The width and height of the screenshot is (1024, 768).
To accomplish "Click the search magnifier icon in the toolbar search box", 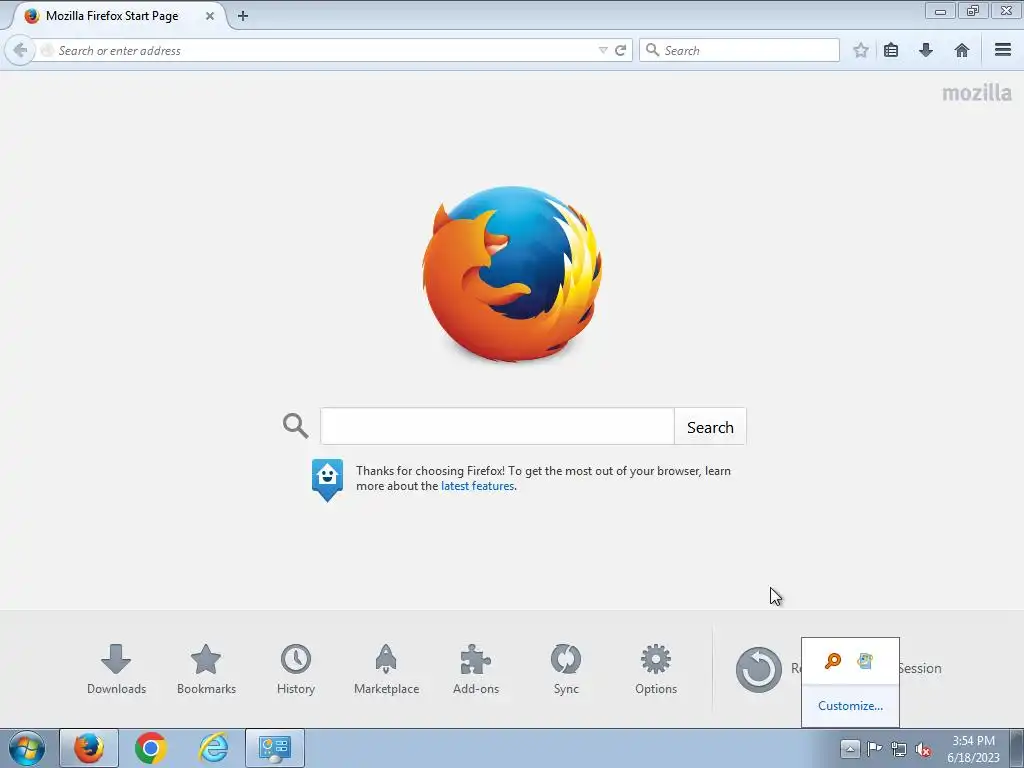I will tap(652, 50).
